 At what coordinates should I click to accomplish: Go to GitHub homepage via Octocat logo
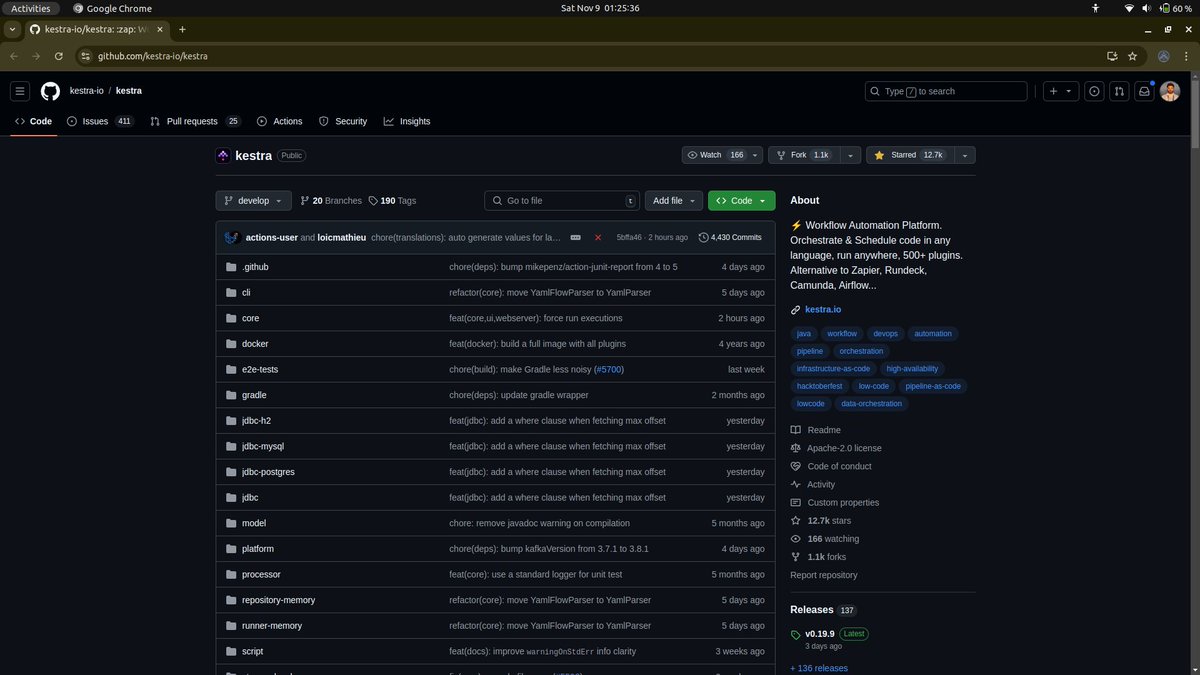(50, 91)
